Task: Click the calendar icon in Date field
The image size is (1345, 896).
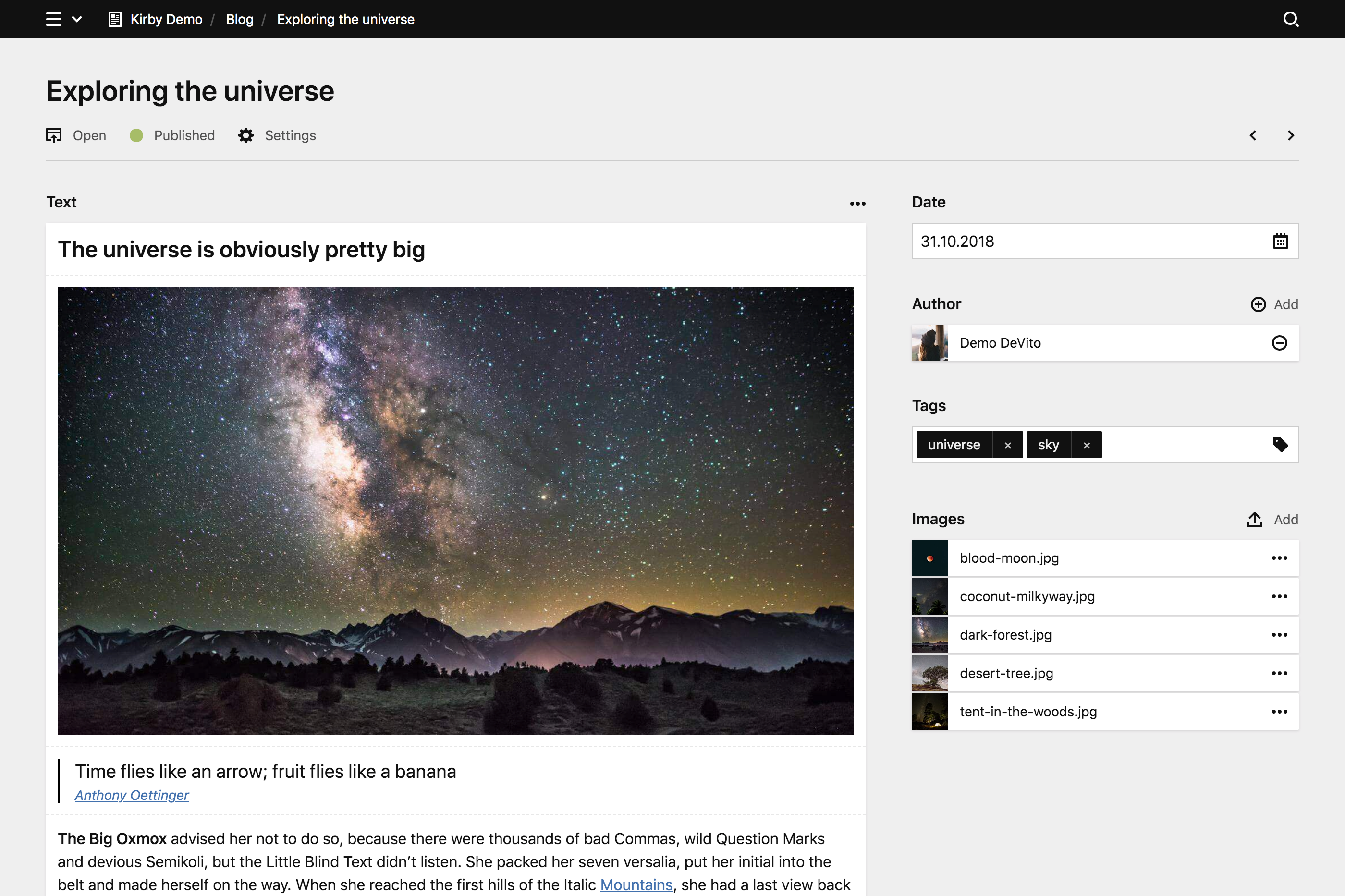Action: tap(1280, 241)
